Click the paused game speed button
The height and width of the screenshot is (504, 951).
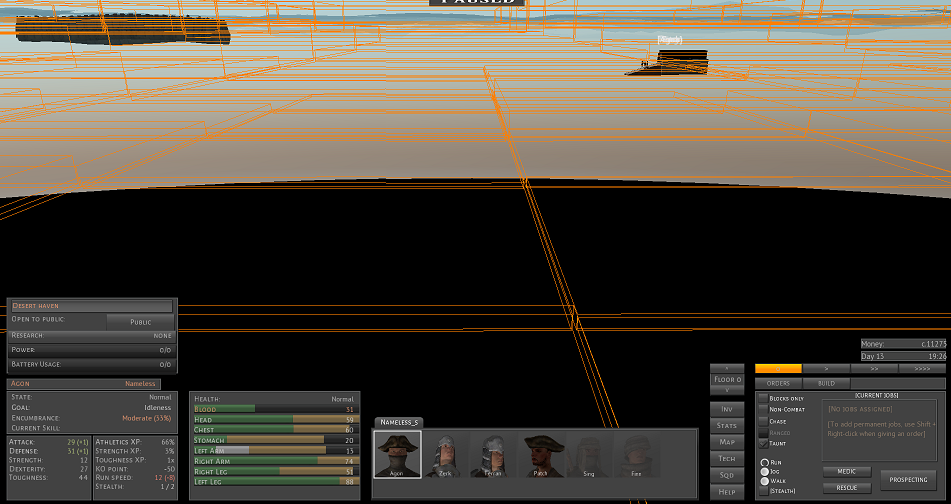point(778,369)
